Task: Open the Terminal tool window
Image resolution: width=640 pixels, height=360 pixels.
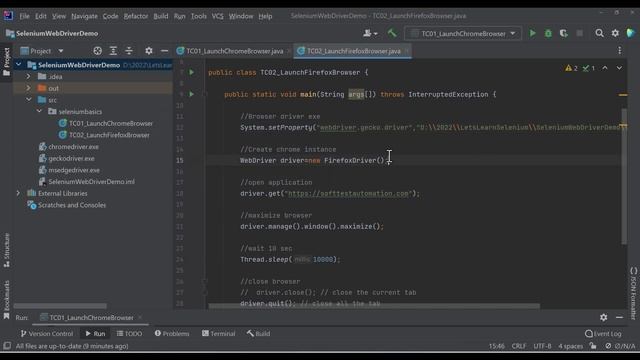Action: 218,333
